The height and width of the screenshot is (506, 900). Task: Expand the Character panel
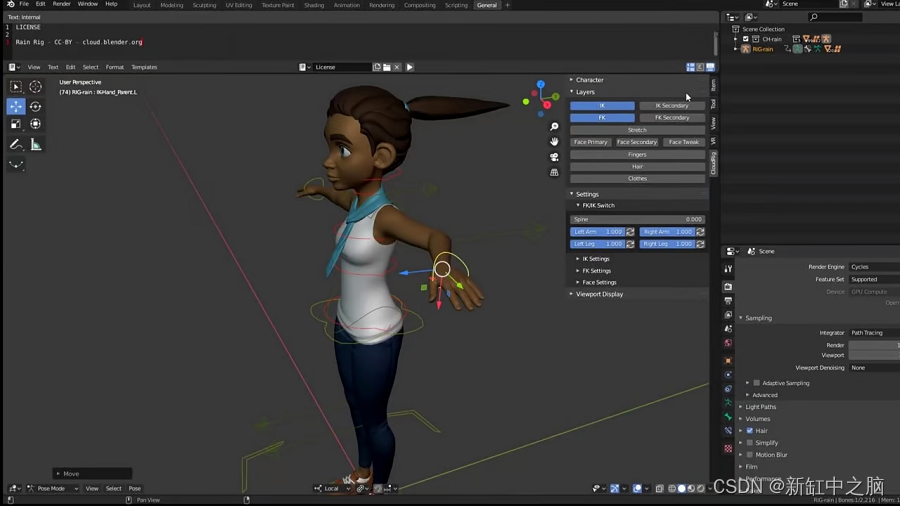pos(587,80)
